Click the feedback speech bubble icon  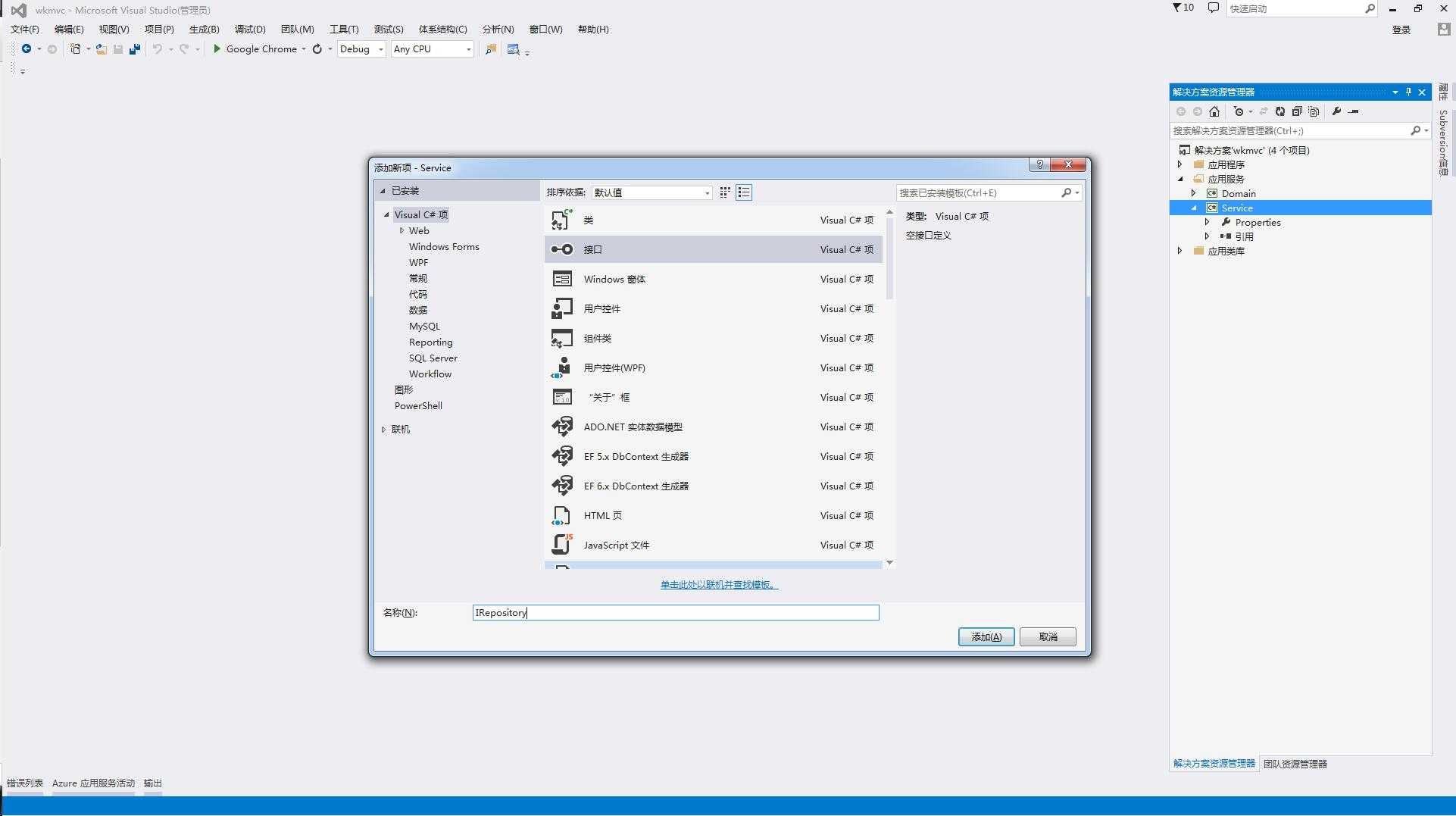[x=1213, y=8]
